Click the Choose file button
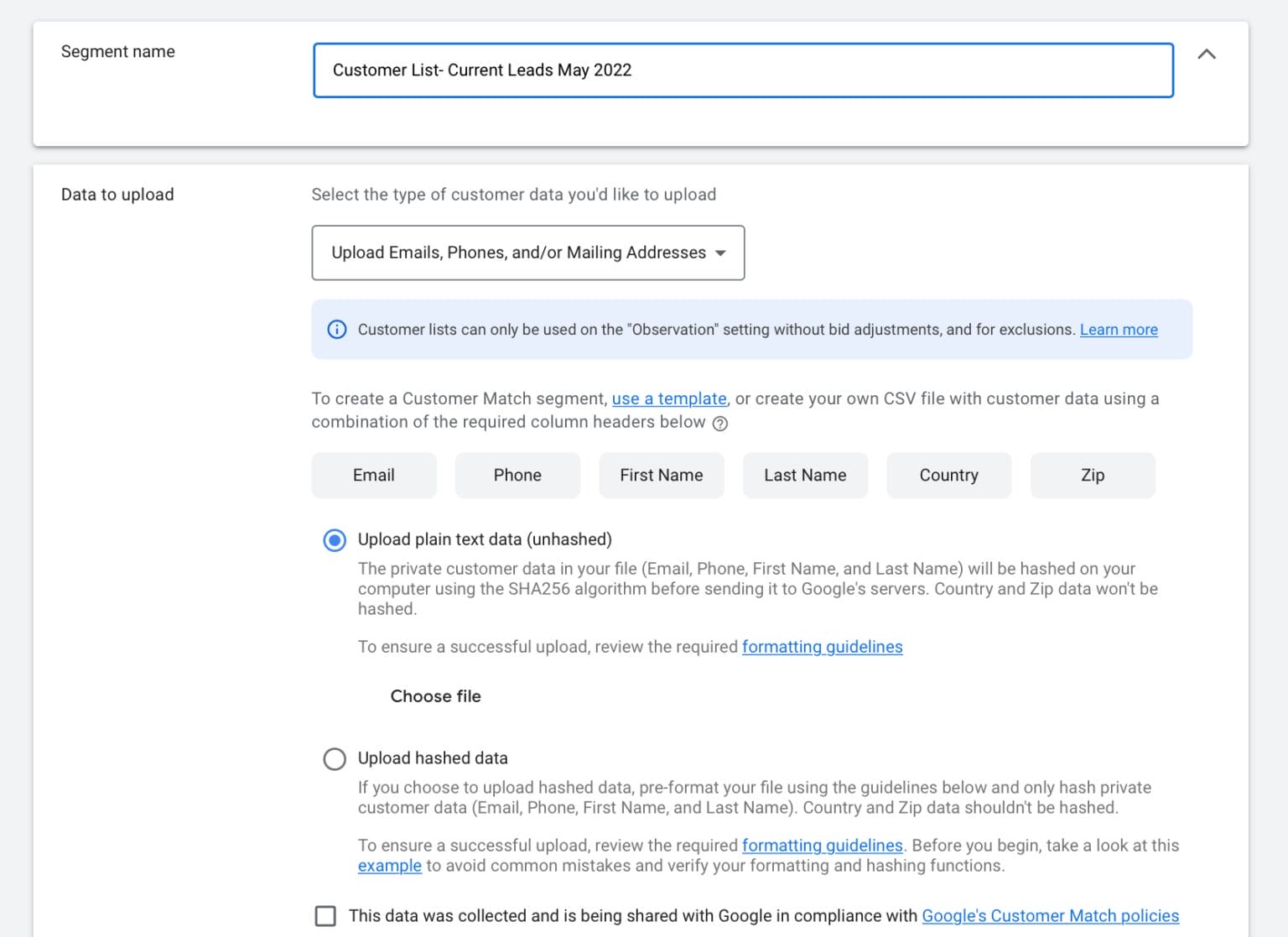Screen dimensions: 1288x937 tap(435, 696)
